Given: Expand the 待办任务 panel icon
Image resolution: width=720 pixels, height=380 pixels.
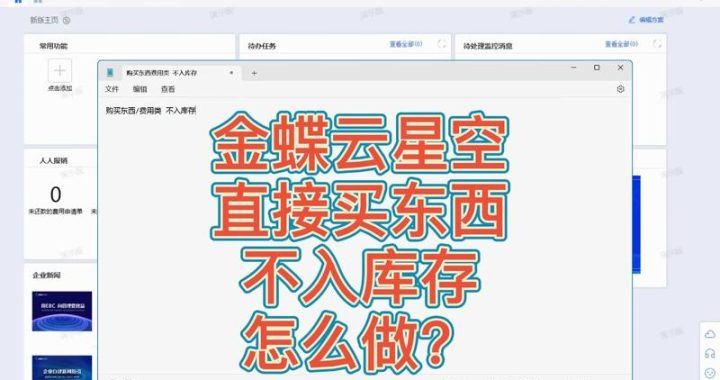Looking at the screenshot, I should coord(442,44).
